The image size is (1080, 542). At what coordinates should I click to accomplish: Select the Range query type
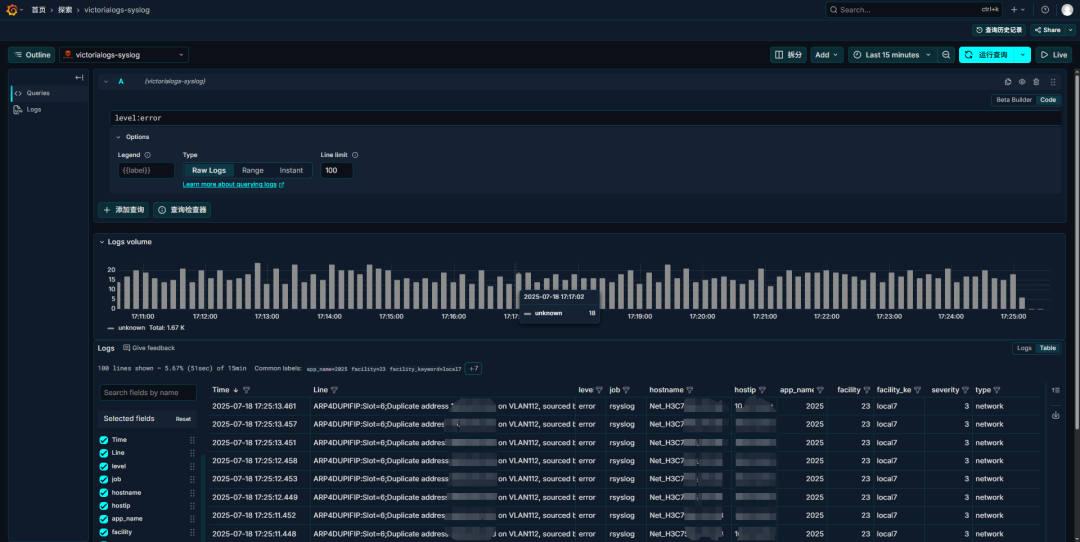pyautogui.click(x=253, y=170)
